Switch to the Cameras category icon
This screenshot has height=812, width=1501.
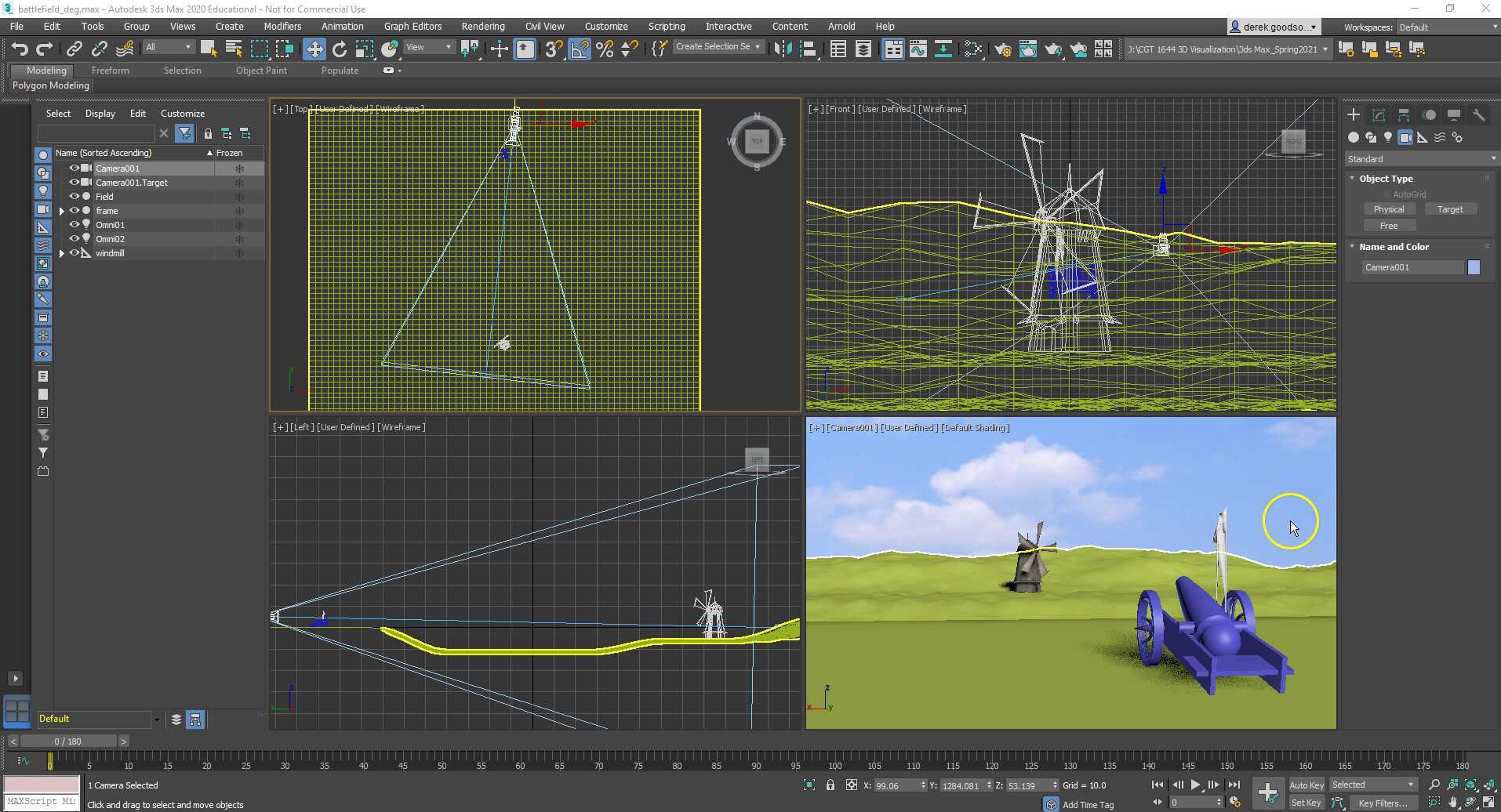[x=1405, y=137]
